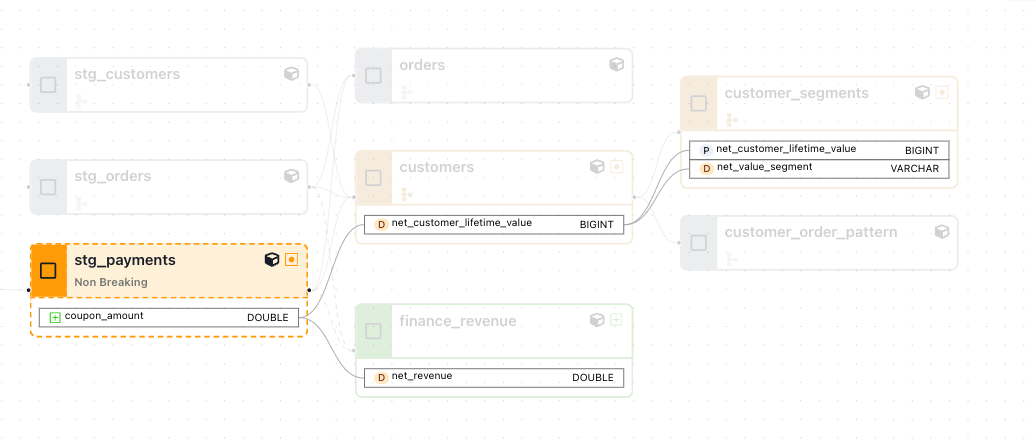Check the customer_order_pattern node checkbox
This screenshot has width=1036, height=446.
point(698,242)
